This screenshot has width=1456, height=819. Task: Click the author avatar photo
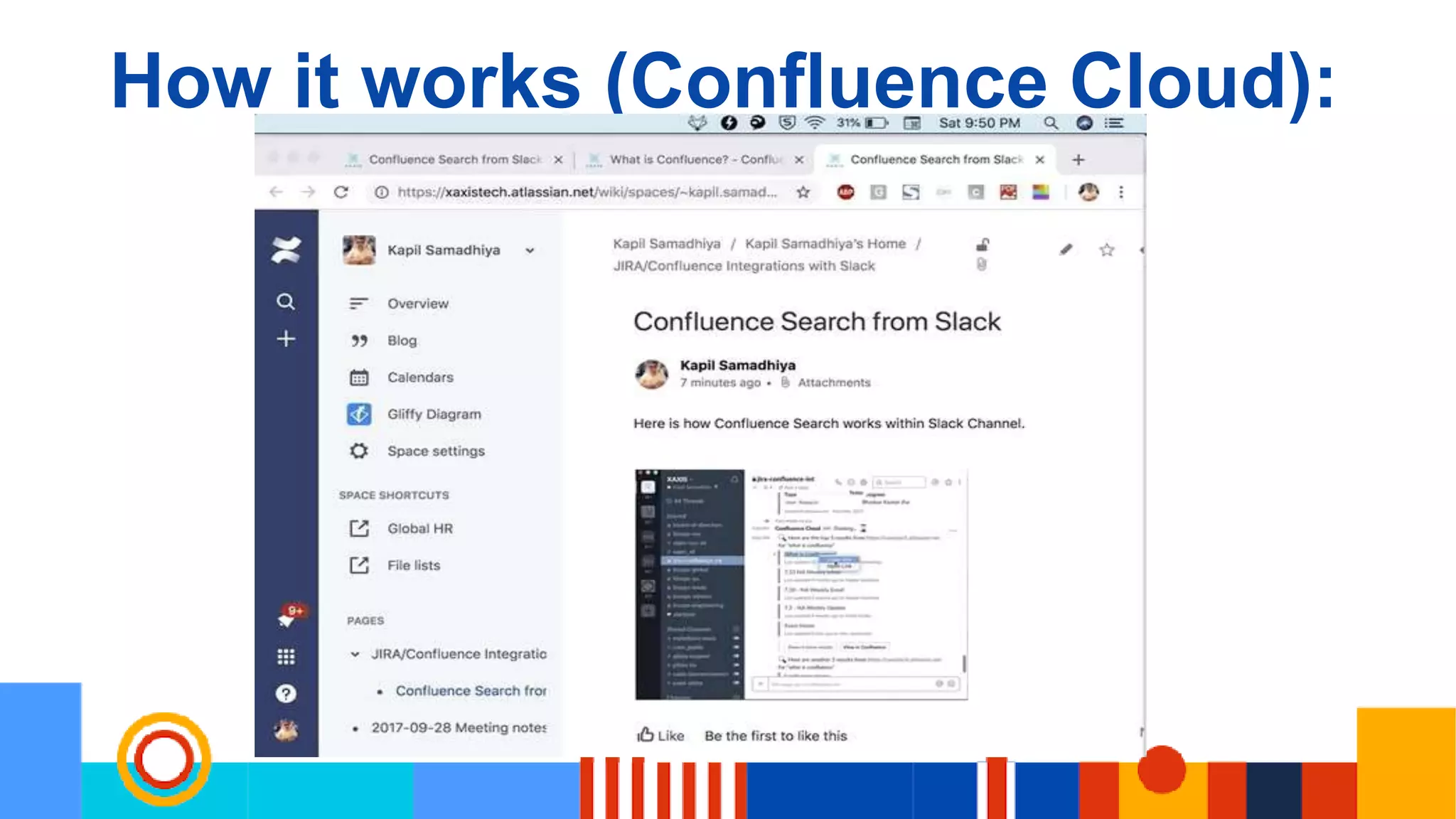point(651,374)
